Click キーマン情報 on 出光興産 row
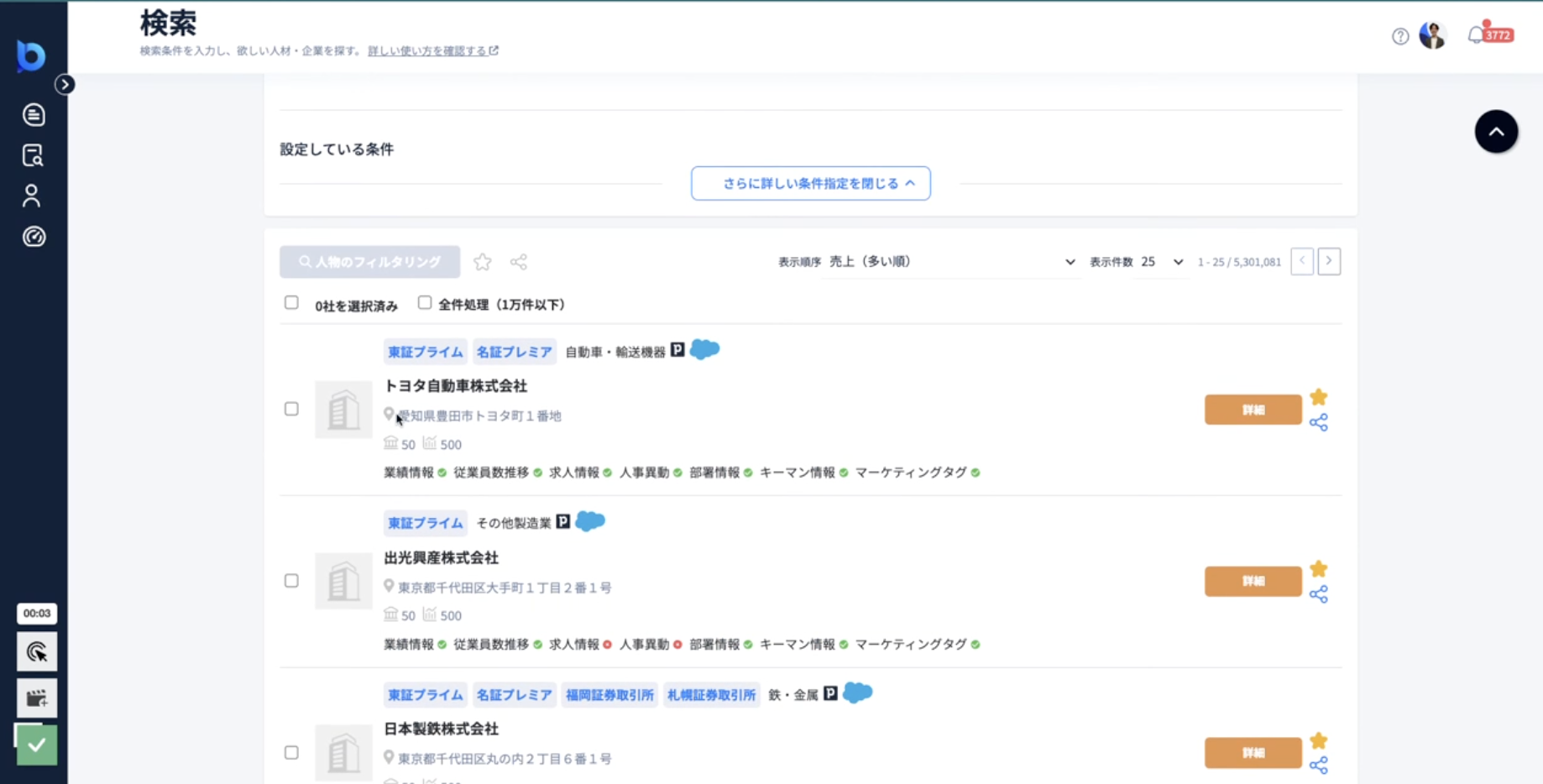The image size is (1543, 784). (x=804, y=645)
